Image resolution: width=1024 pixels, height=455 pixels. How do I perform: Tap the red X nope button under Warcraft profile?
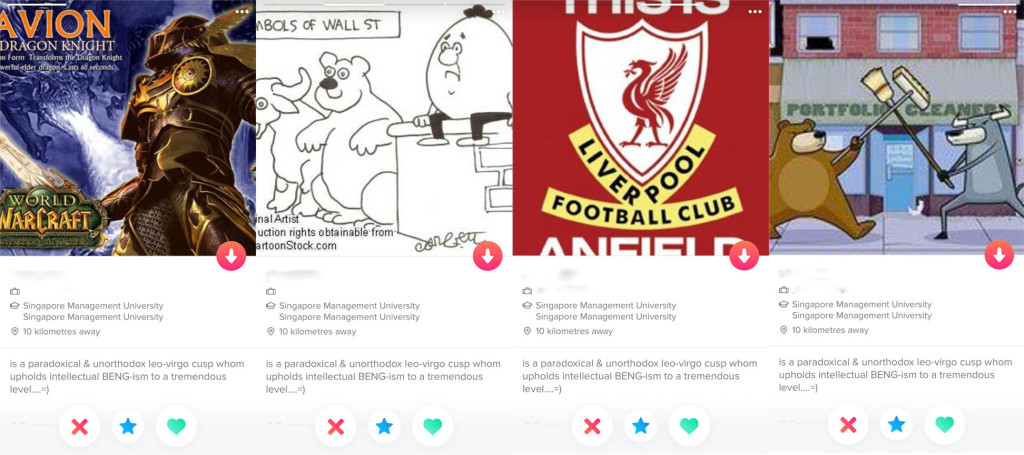click(80, 427)
